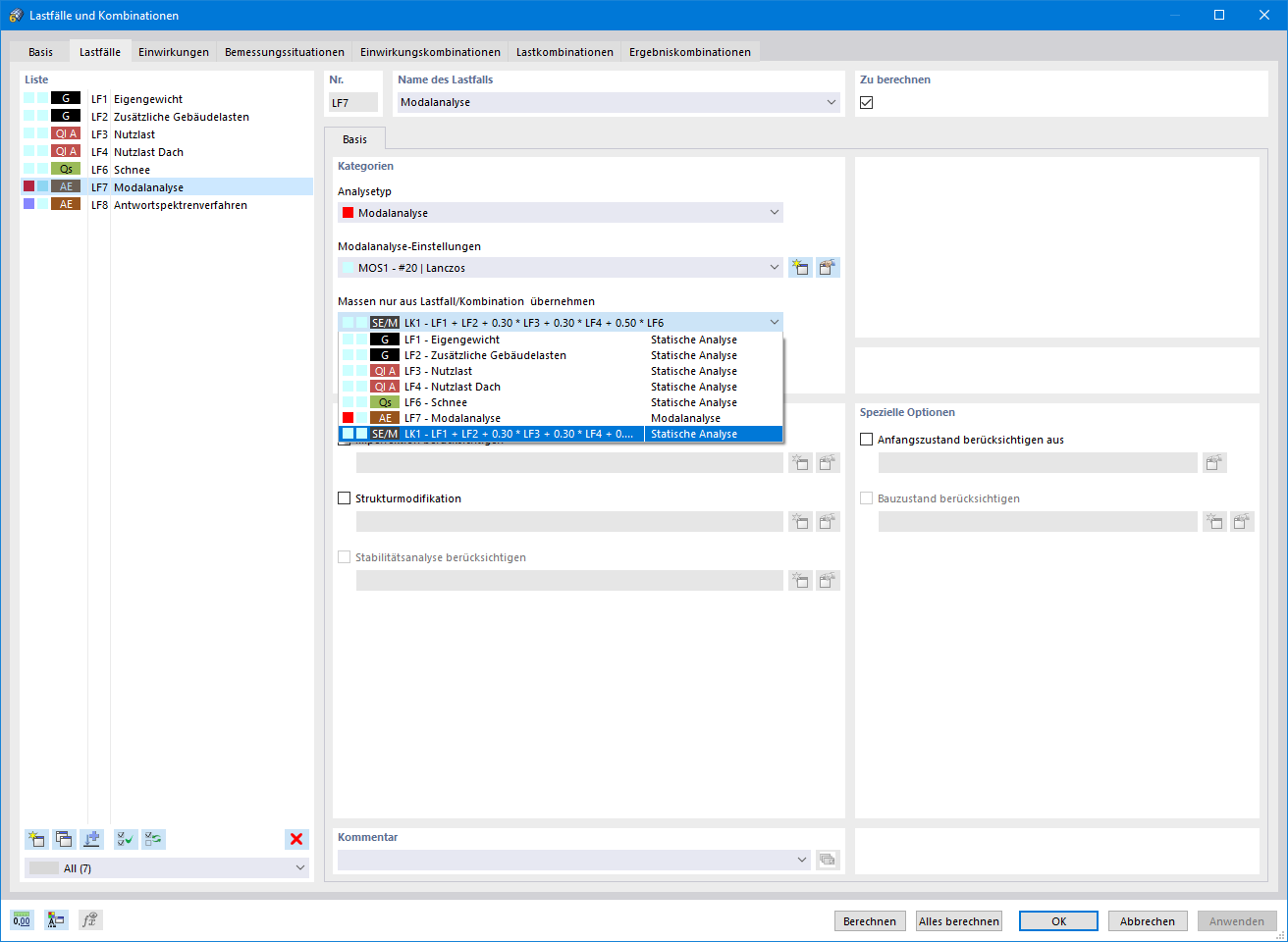Go to the Ergebniskombinationen tab

click(690, 52)
